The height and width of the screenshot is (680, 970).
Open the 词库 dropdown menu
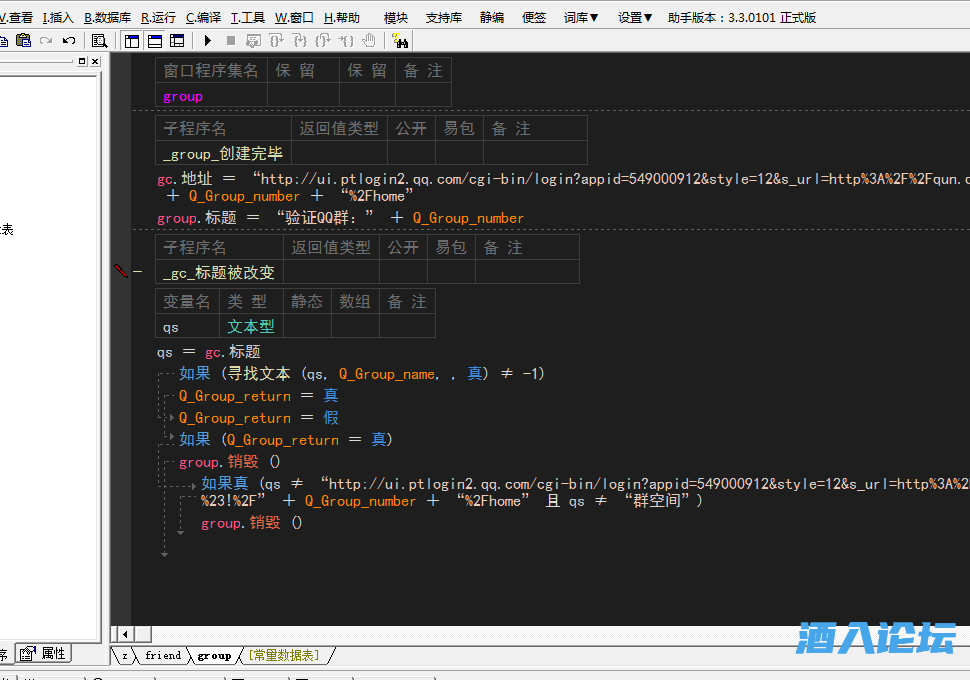[x=581, y=17]
